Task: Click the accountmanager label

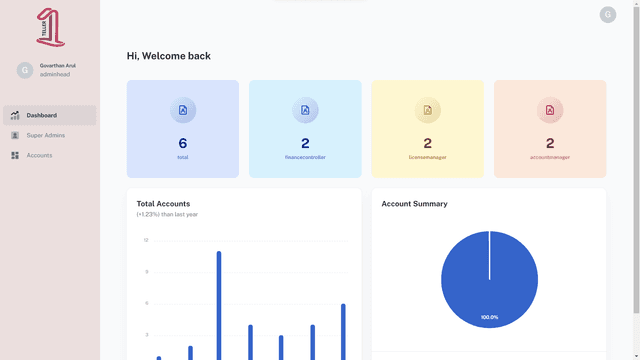Action: (550, 157)
